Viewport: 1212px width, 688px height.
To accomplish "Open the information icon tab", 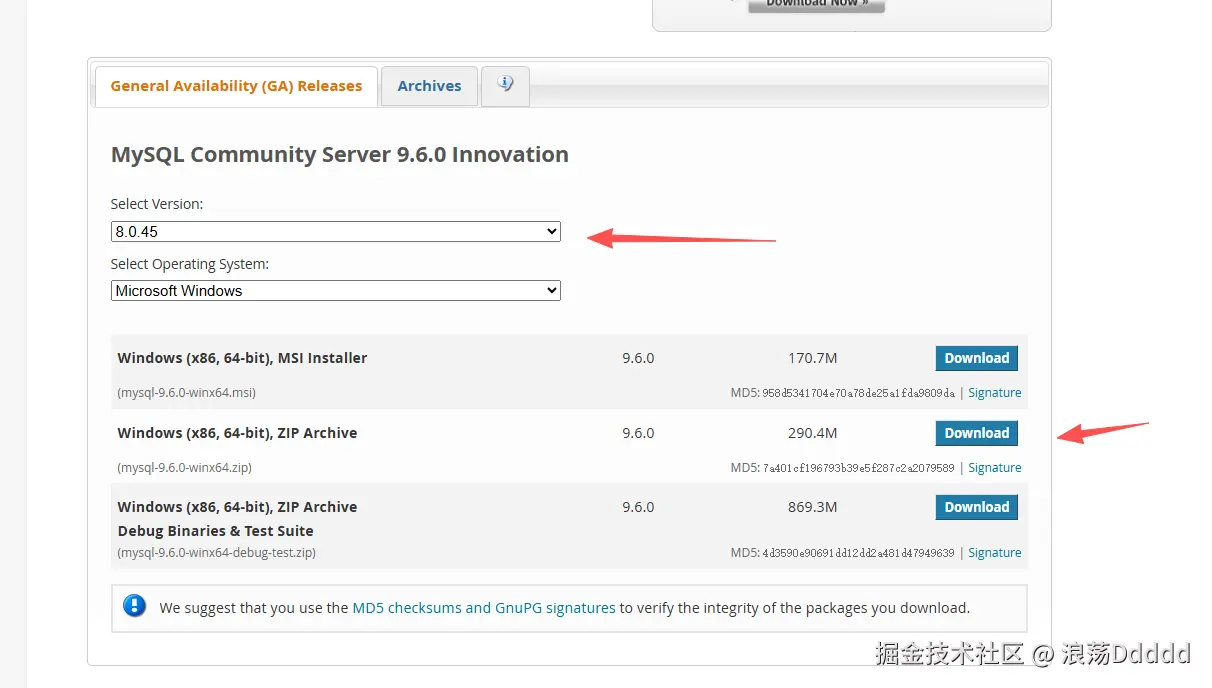I will (x=505, y=86).
